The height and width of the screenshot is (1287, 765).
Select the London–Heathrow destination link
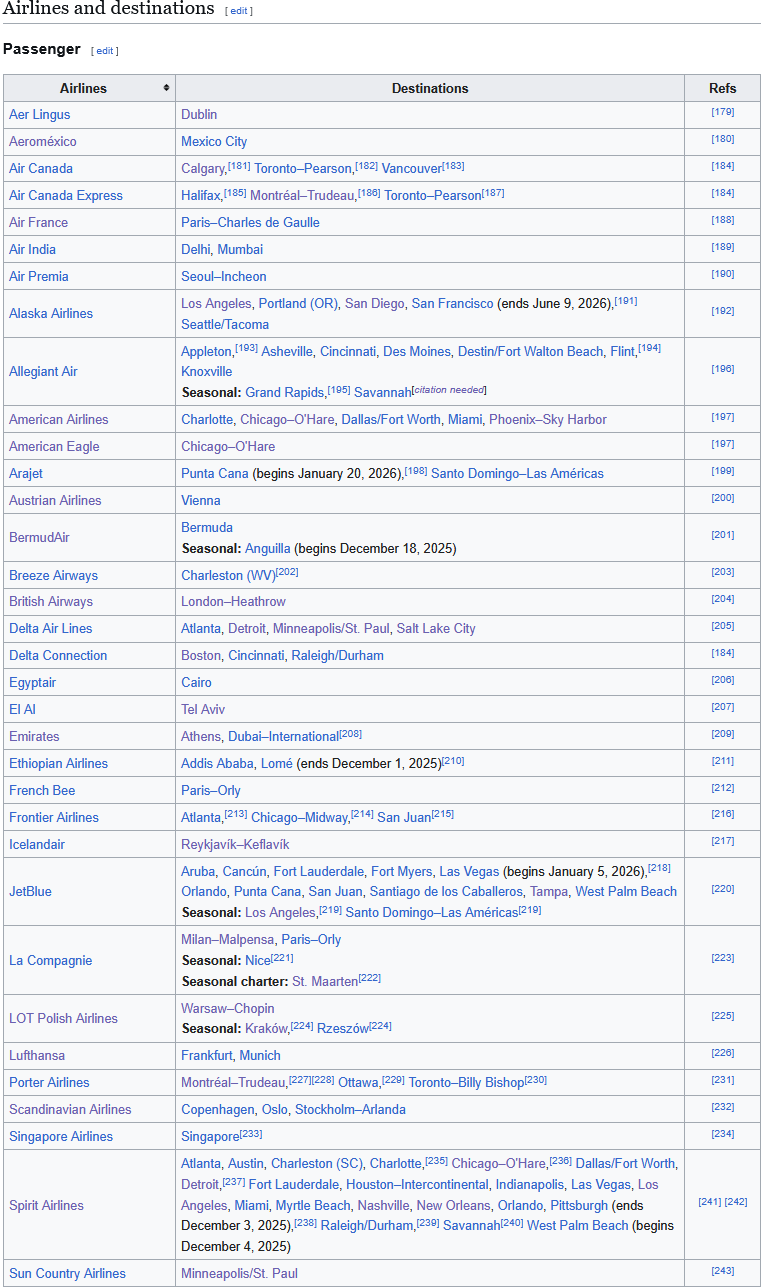233,602
